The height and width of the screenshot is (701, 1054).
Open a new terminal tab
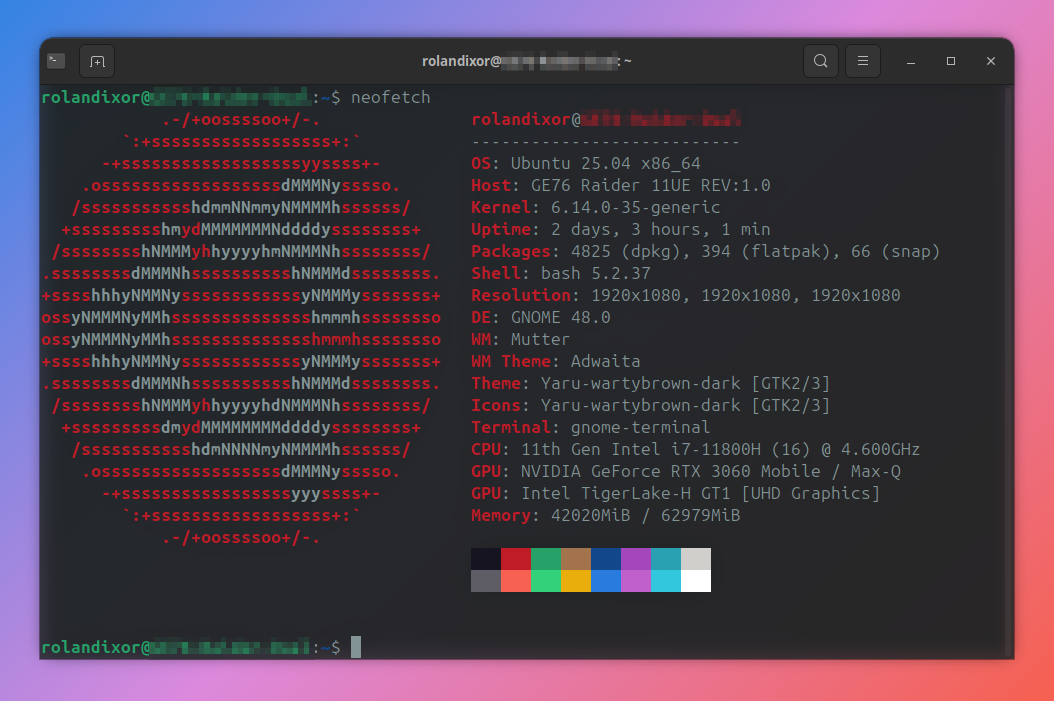coord(97,61)
